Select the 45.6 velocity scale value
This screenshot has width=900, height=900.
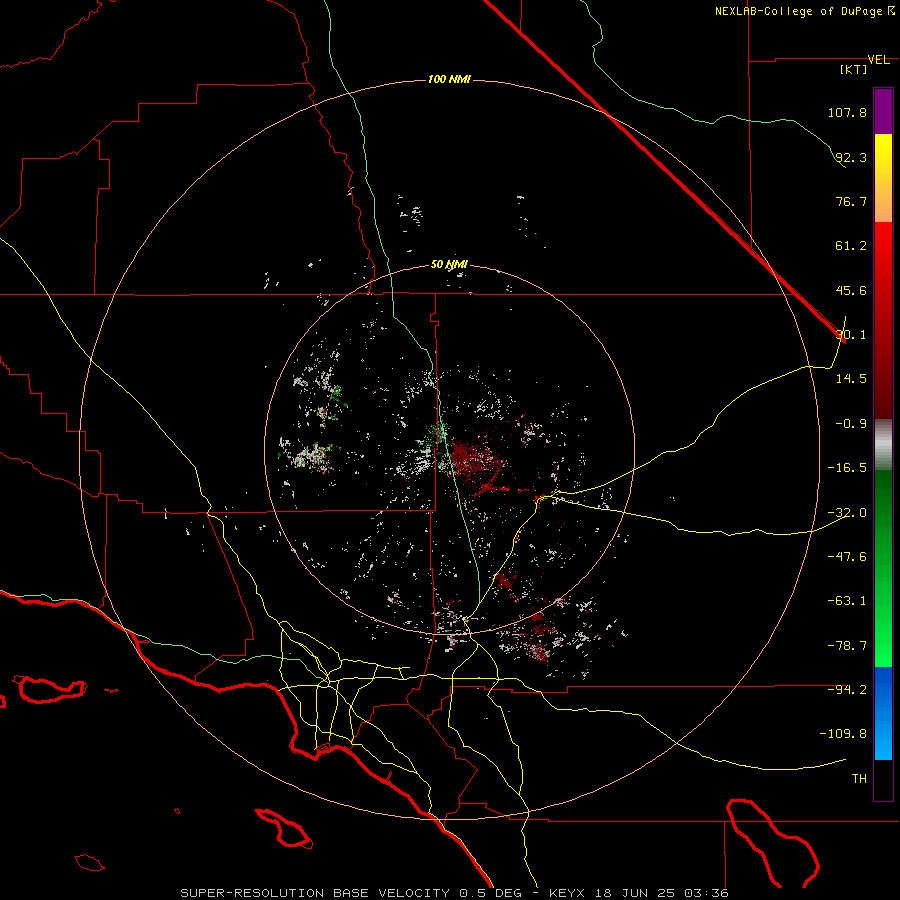(851, 290)
